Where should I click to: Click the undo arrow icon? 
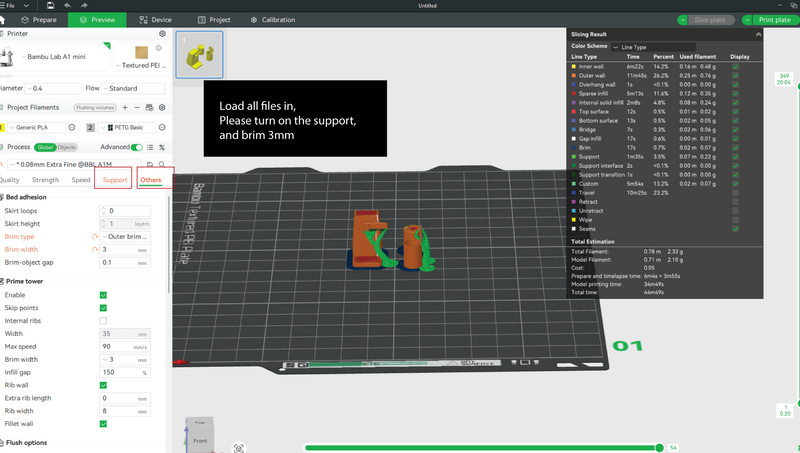point(67,5)
